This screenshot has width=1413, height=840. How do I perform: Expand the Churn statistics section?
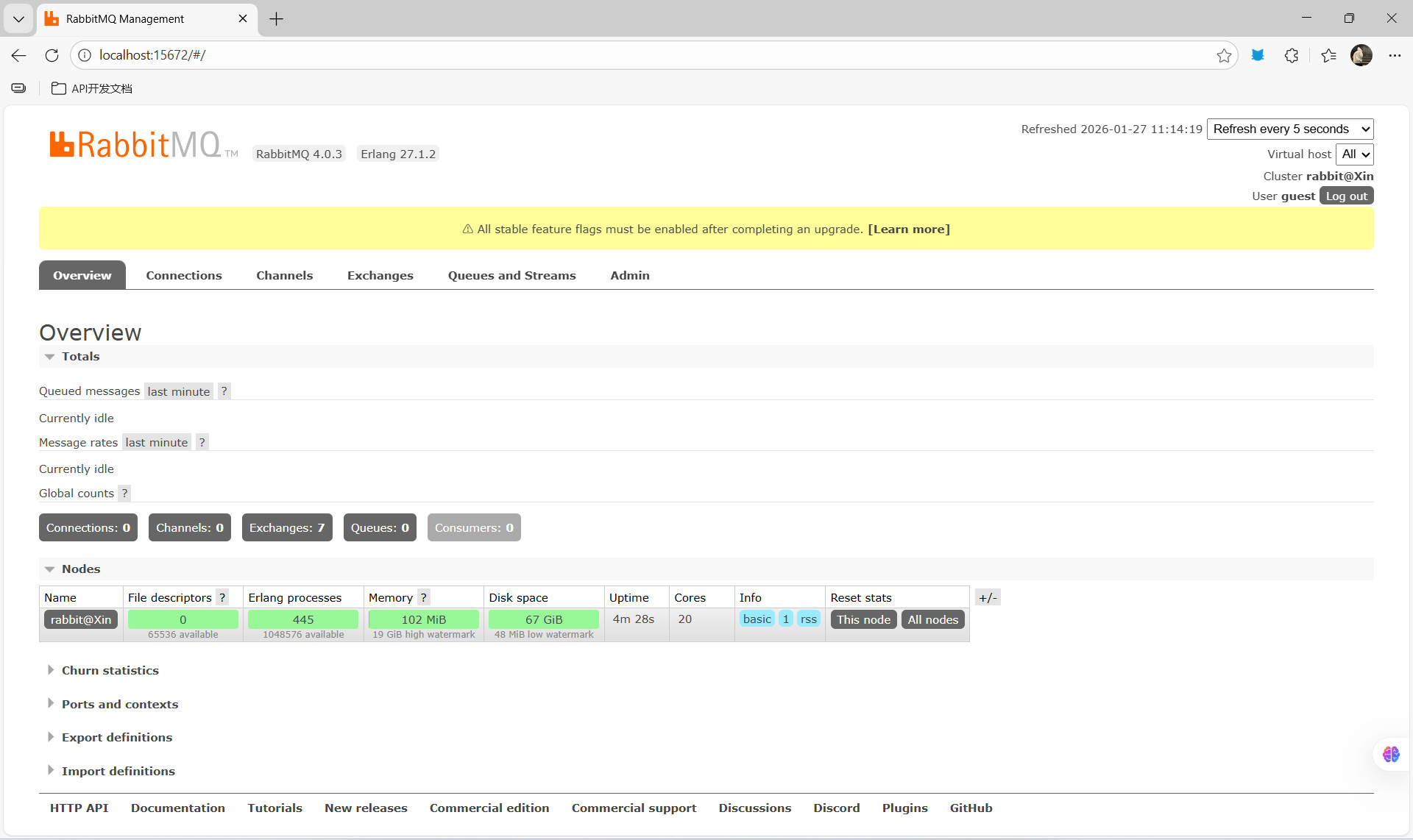110,670
